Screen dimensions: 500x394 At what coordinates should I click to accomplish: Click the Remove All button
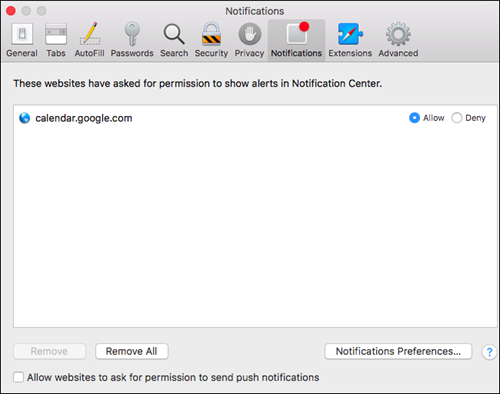(132, 351)
